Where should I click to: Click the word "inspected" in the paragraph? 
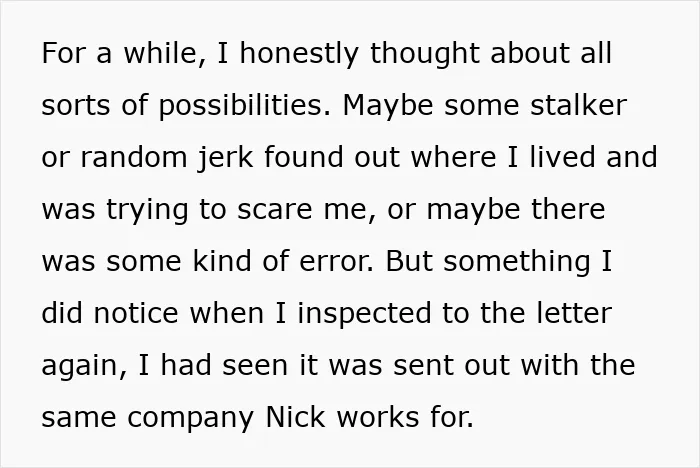(x=364, y=314)
